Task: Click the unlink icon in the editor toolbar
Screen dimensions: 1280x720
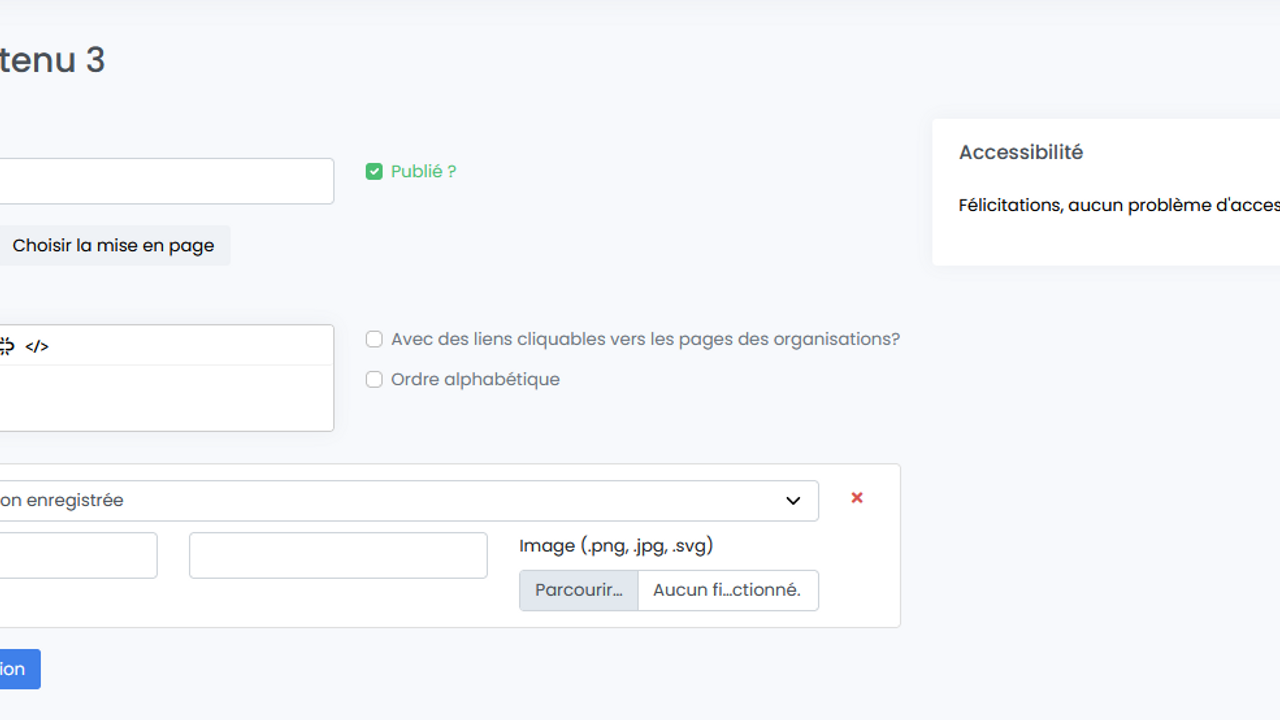Action: click(x=6, y=346)
